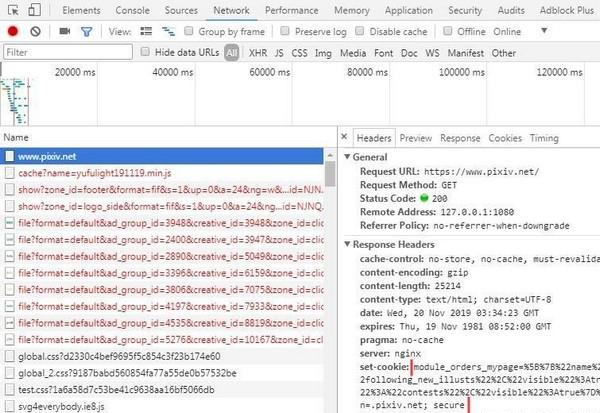Tick the Disable cache checkbox
Viewport: 600px width, 413px height.
click(359, 31)
